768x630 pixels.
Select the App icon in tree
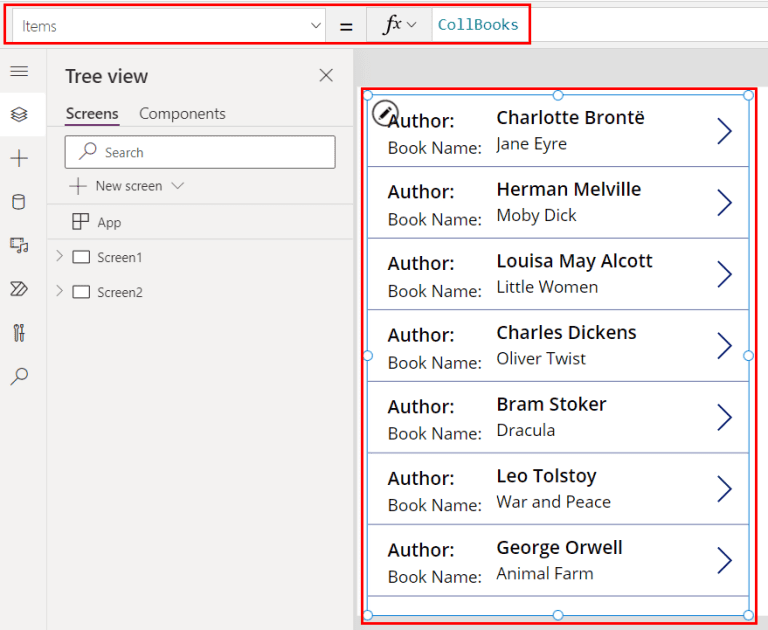point(80,221)
